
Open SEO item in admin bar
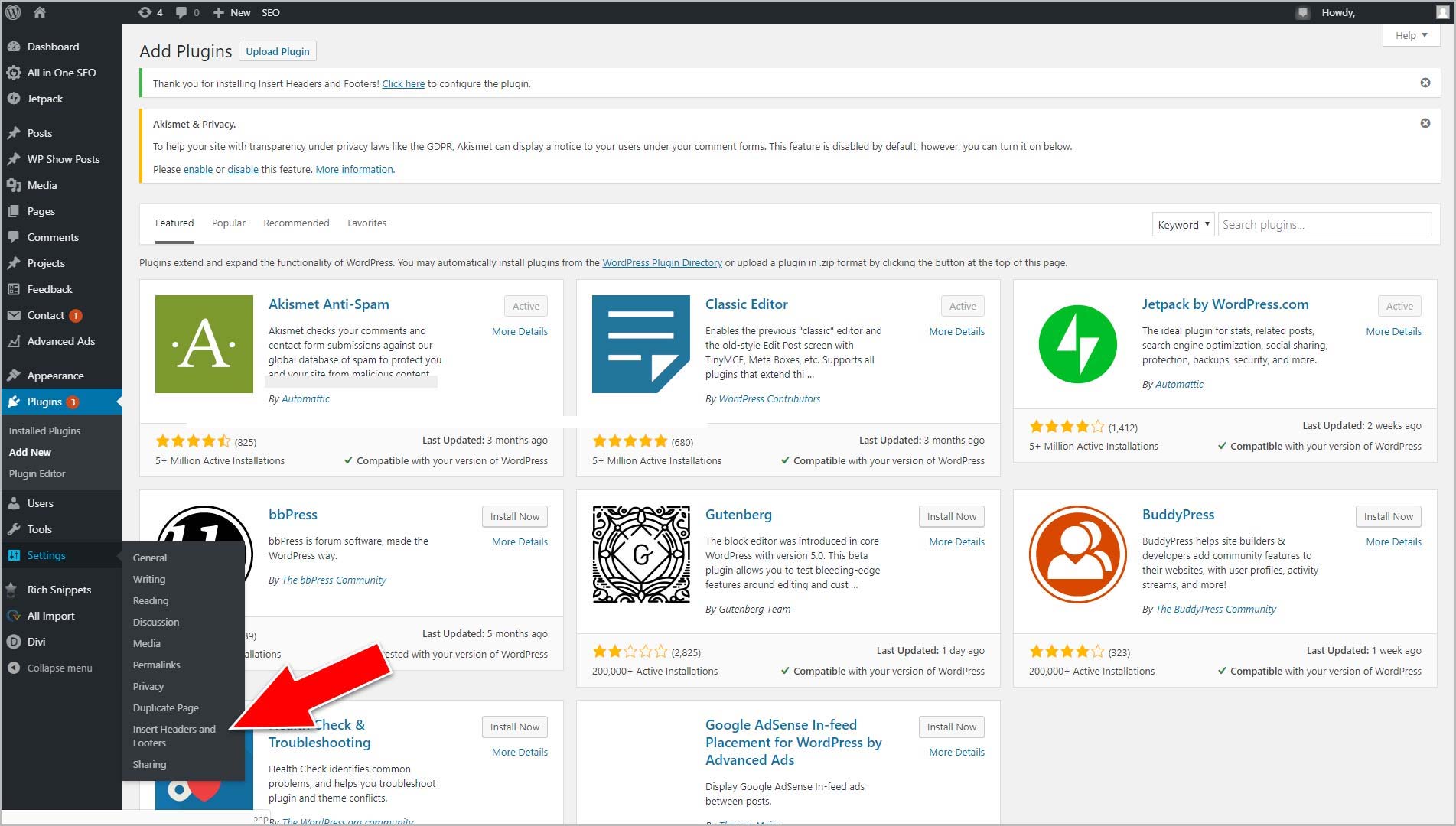(271, 12)
